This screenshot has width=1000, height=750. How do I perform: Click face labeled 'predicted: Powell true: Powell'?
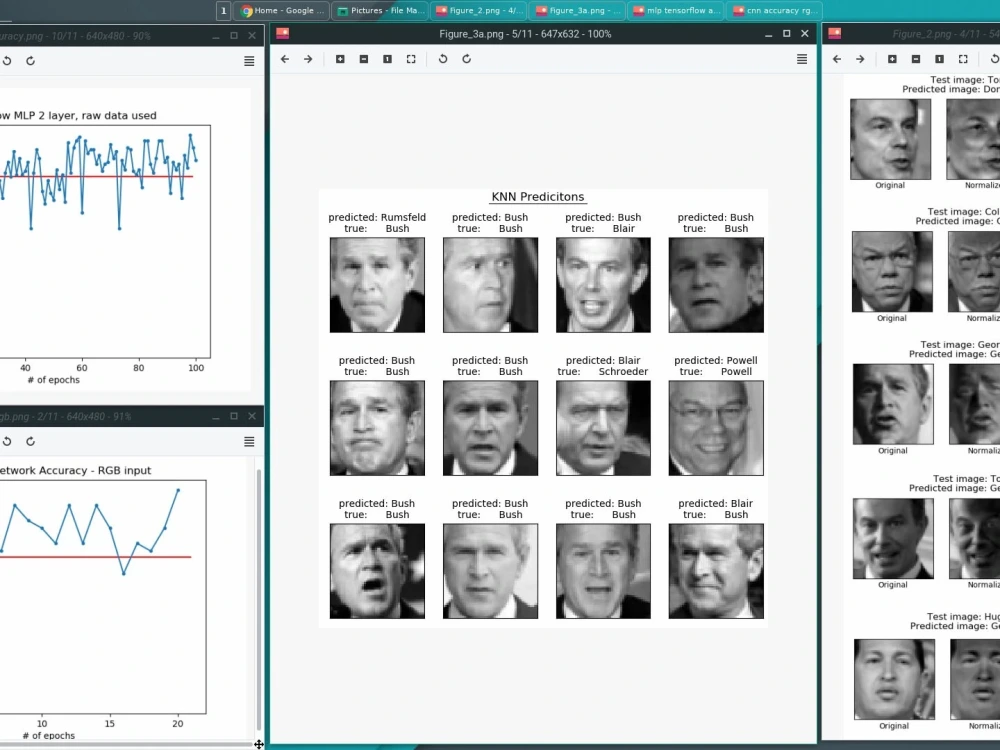click(716, 428)
